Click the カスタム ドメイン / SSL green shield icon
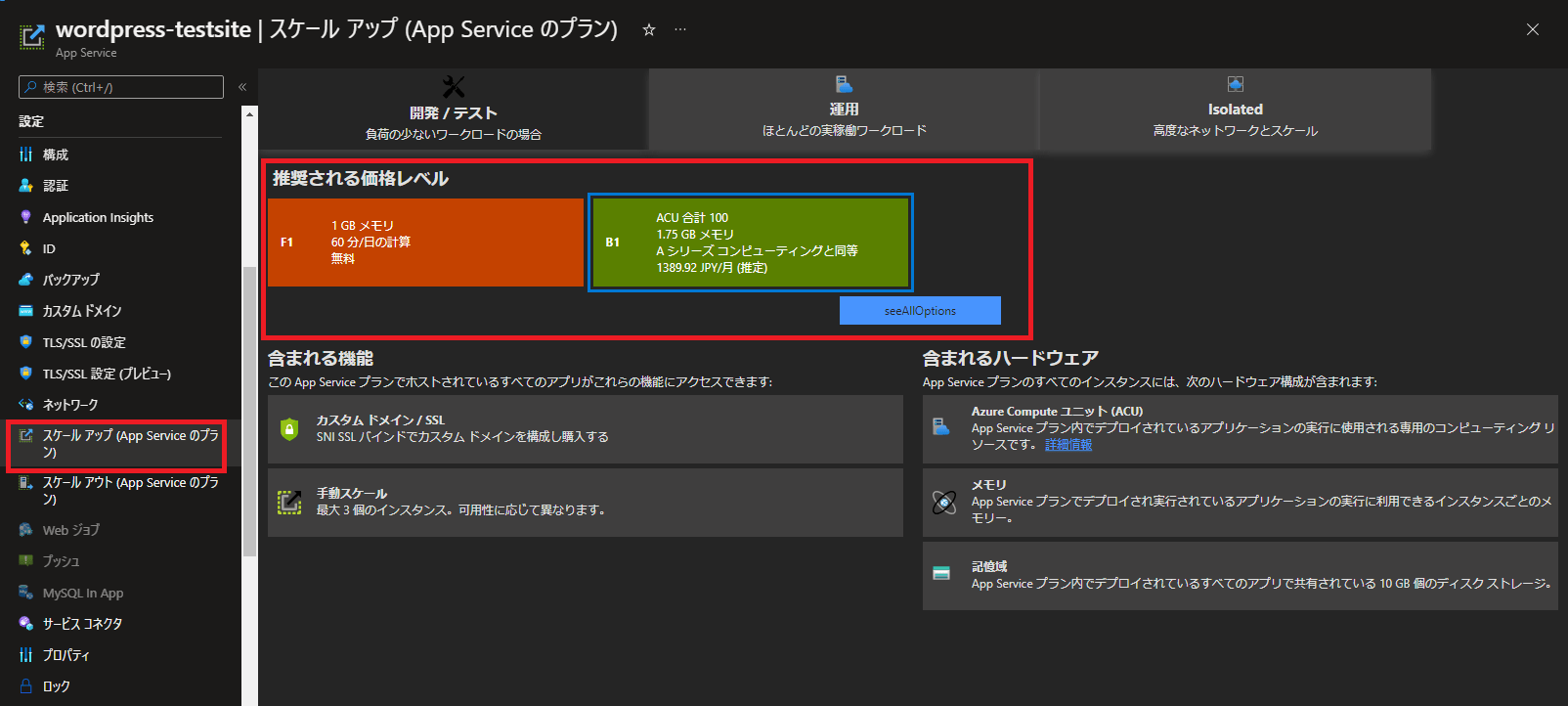 tap(289, 429)
